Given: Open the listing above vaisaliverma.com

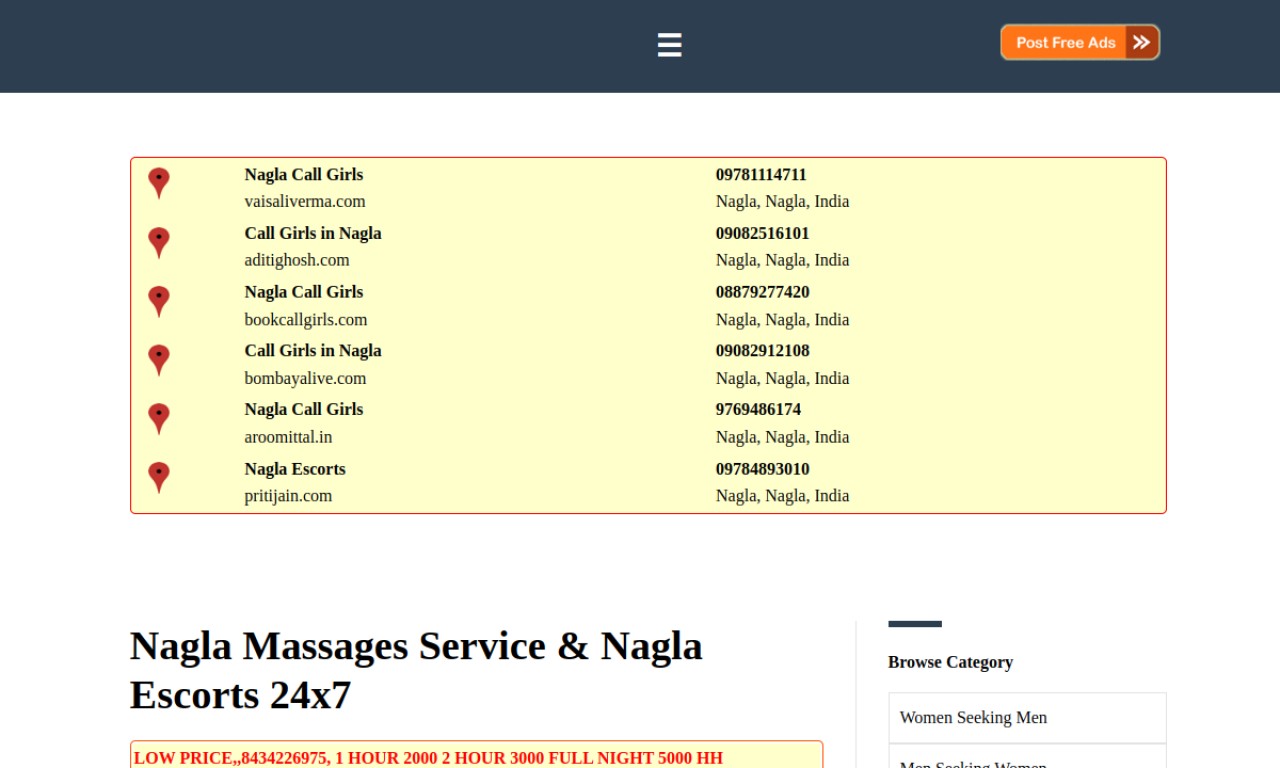Looking at the screenshot, I should 304,174.
